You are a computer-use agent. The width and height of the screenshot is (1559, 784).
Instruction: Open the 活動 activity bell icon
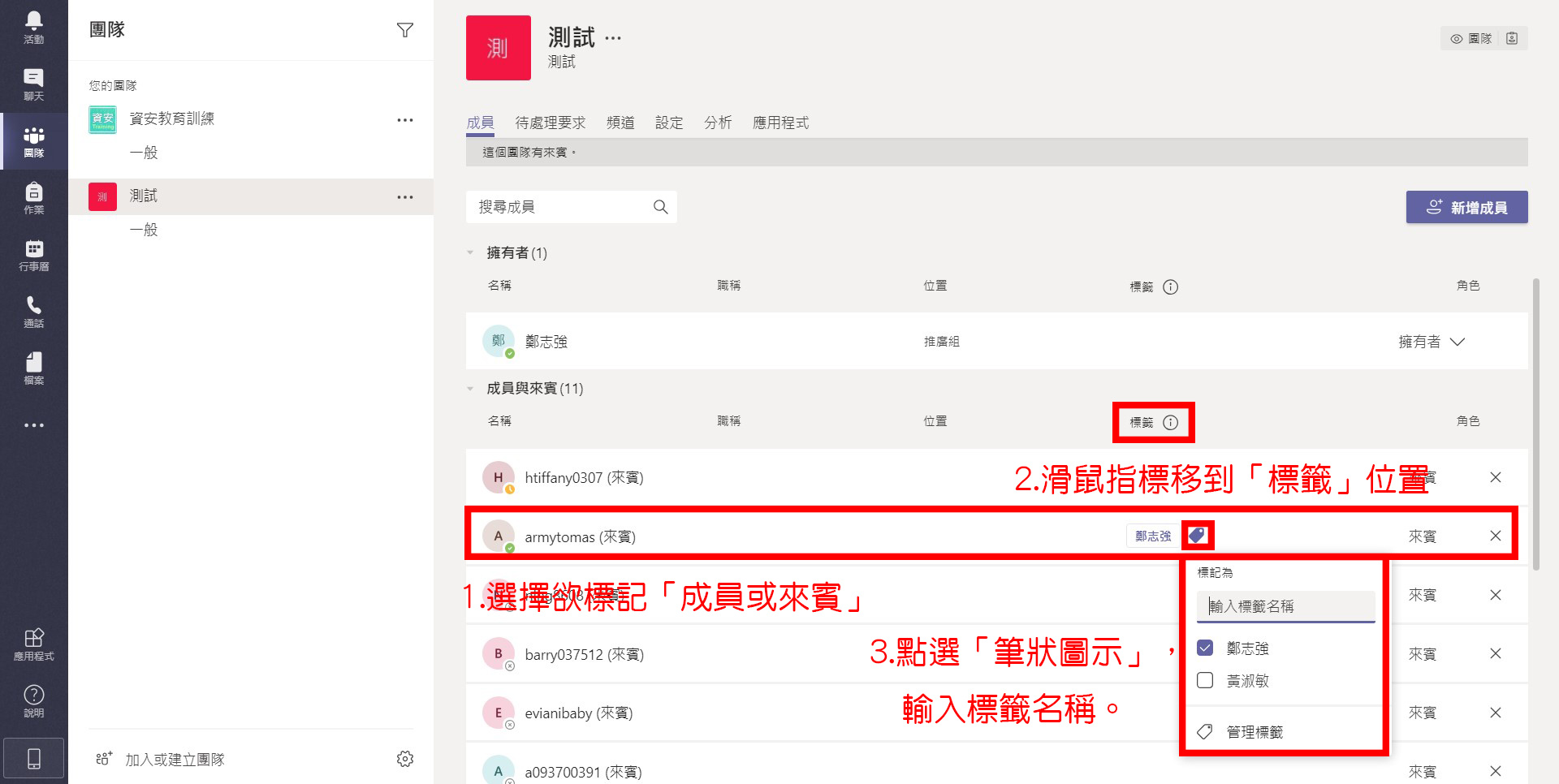coord(33,27)
